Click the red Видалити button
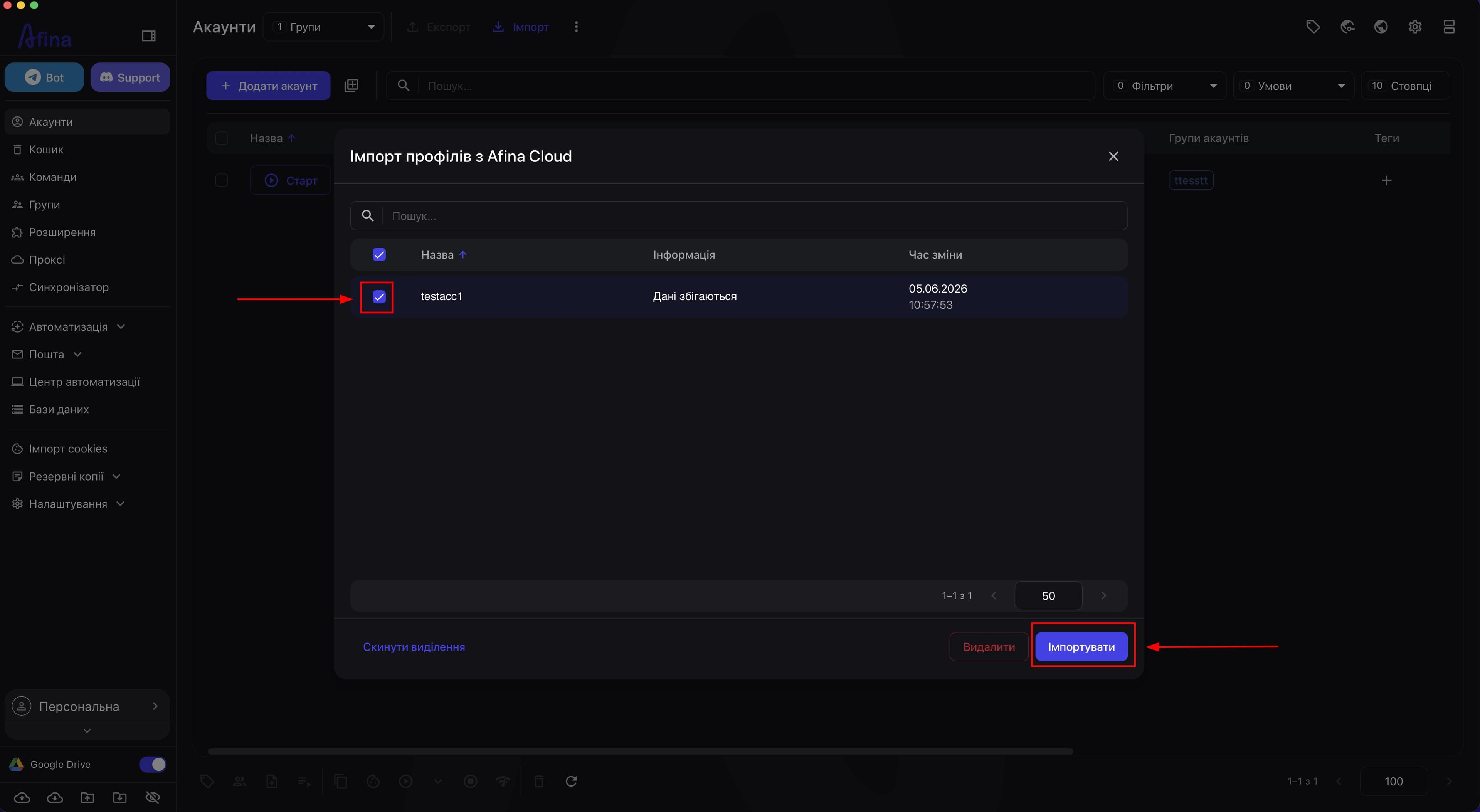This screenshot has height=812, width=1480. click(989, 647)
